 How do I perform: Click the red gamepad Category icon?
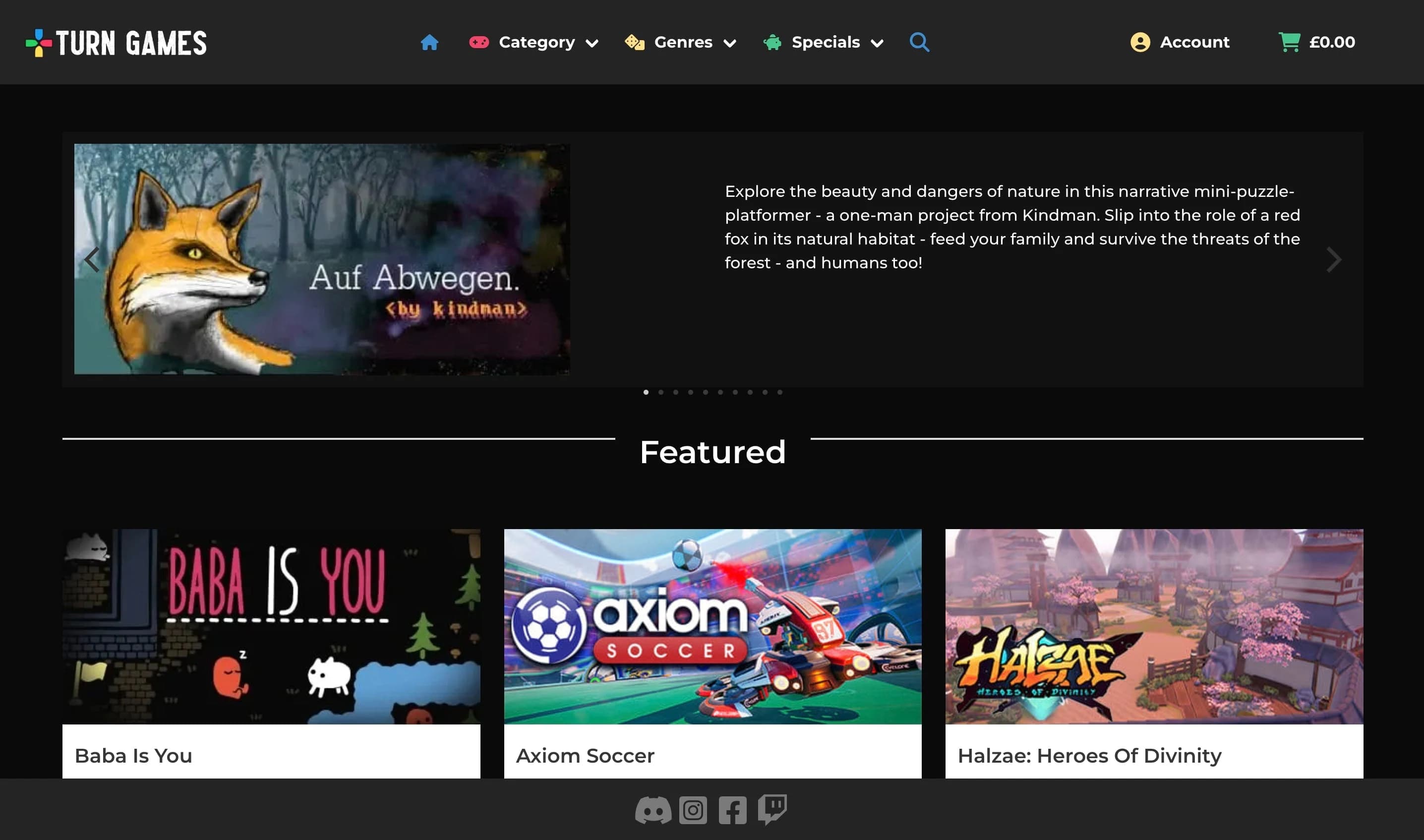point(479,43)
